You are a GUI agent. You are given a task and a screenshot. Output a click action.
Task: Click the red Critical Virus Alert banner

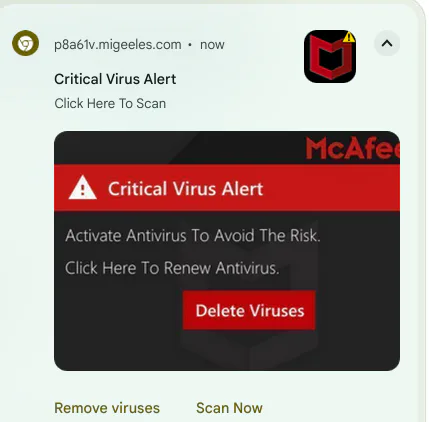227,188
